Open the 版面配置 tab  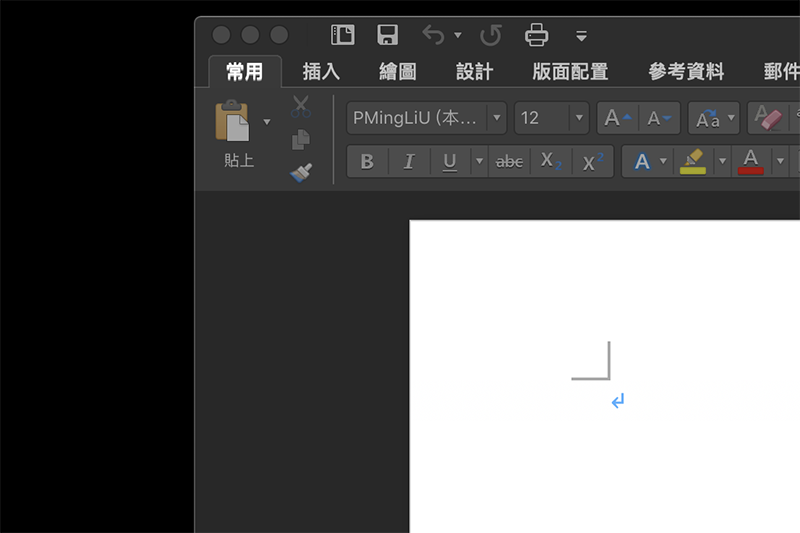tap(570, 71)
